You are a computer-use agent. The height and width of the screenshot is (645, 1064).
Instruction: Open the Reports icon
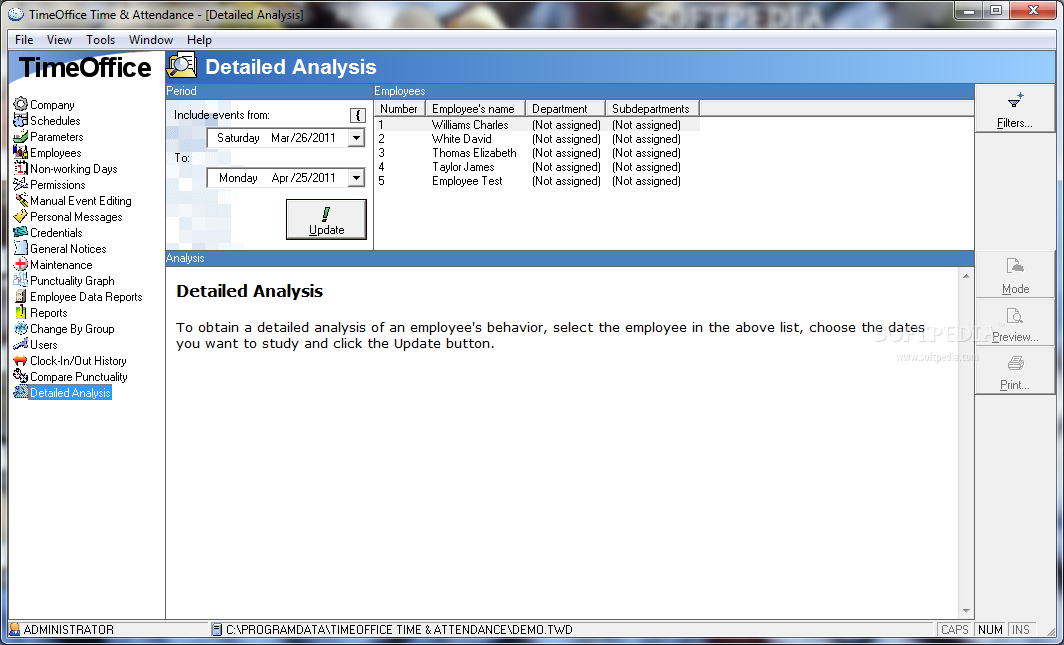(x=20, y=313)
